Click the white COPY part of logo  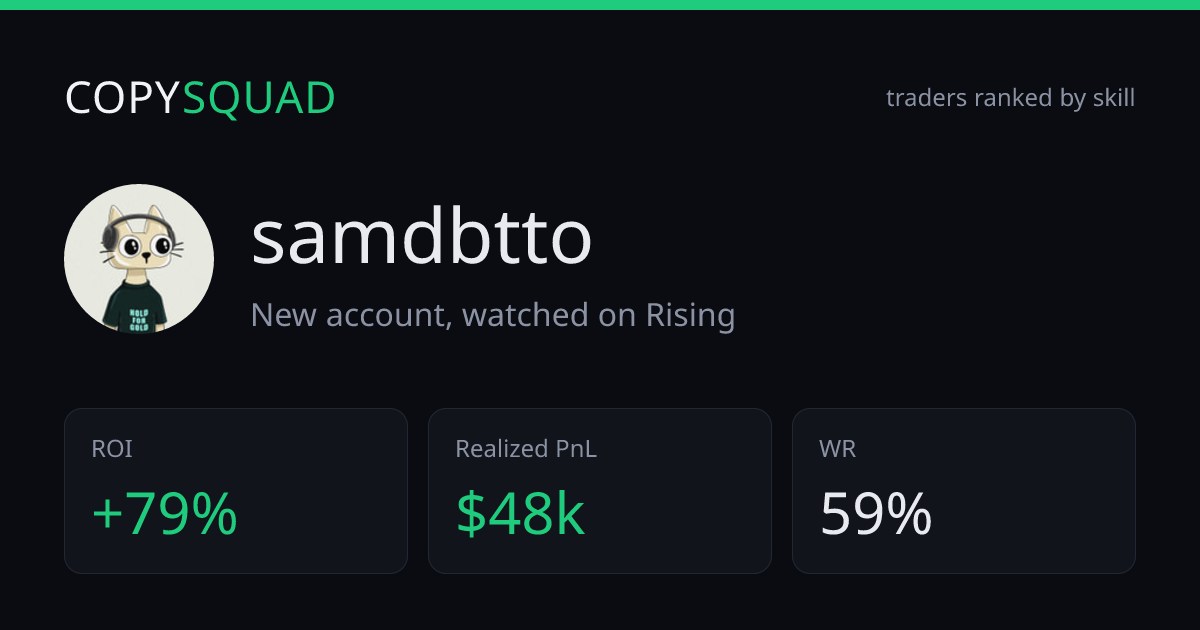tap(124, 98)
